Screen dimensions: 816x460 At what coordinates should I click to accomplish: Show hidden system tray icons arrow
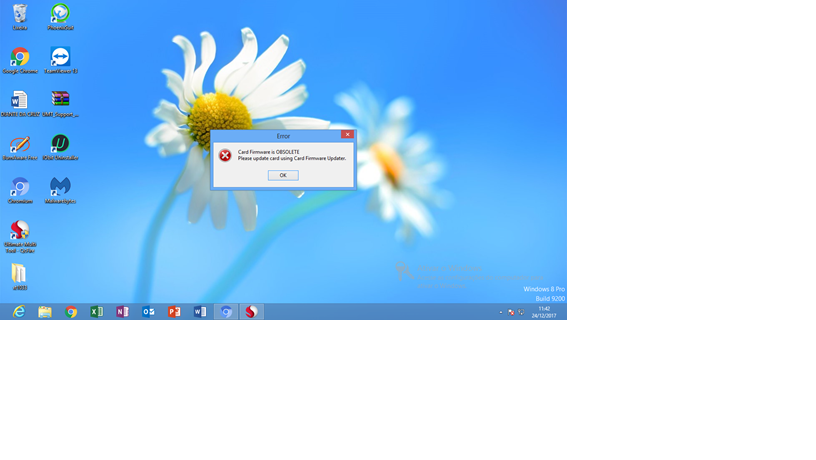[x=501, y=312]
